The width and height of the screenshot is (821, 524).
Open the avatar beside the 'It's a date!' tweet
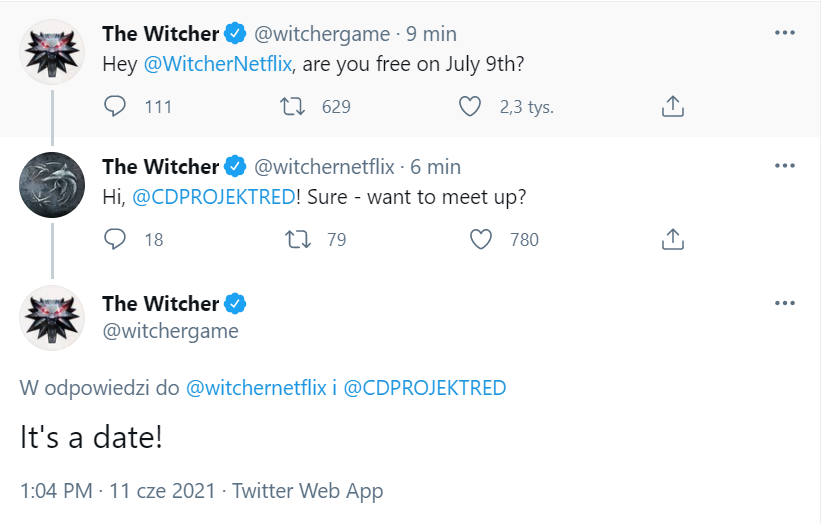pyautogui.click(x=52, y=318)
